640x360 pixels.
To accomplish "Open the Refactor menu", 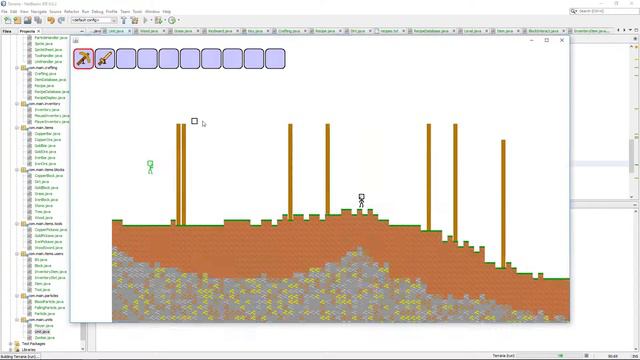I will point(71,12).
